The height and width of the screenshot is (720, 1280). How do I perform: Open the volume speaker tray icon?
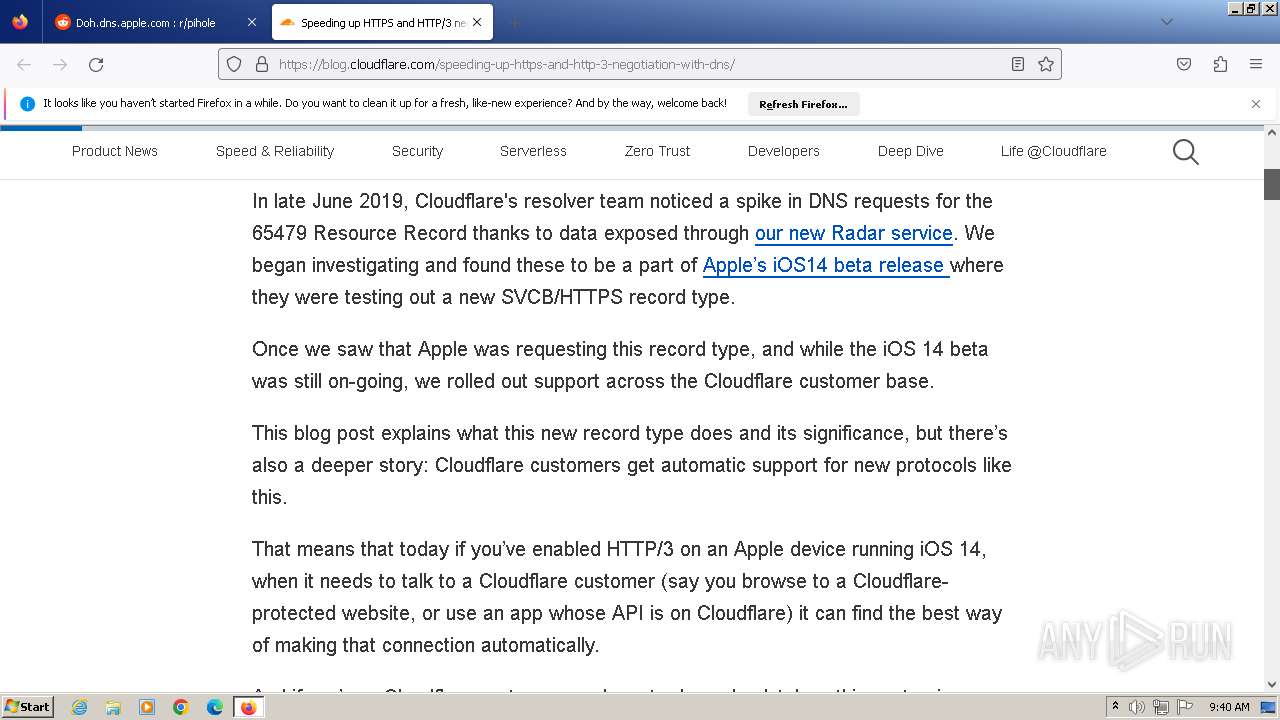click(1137, 707)
